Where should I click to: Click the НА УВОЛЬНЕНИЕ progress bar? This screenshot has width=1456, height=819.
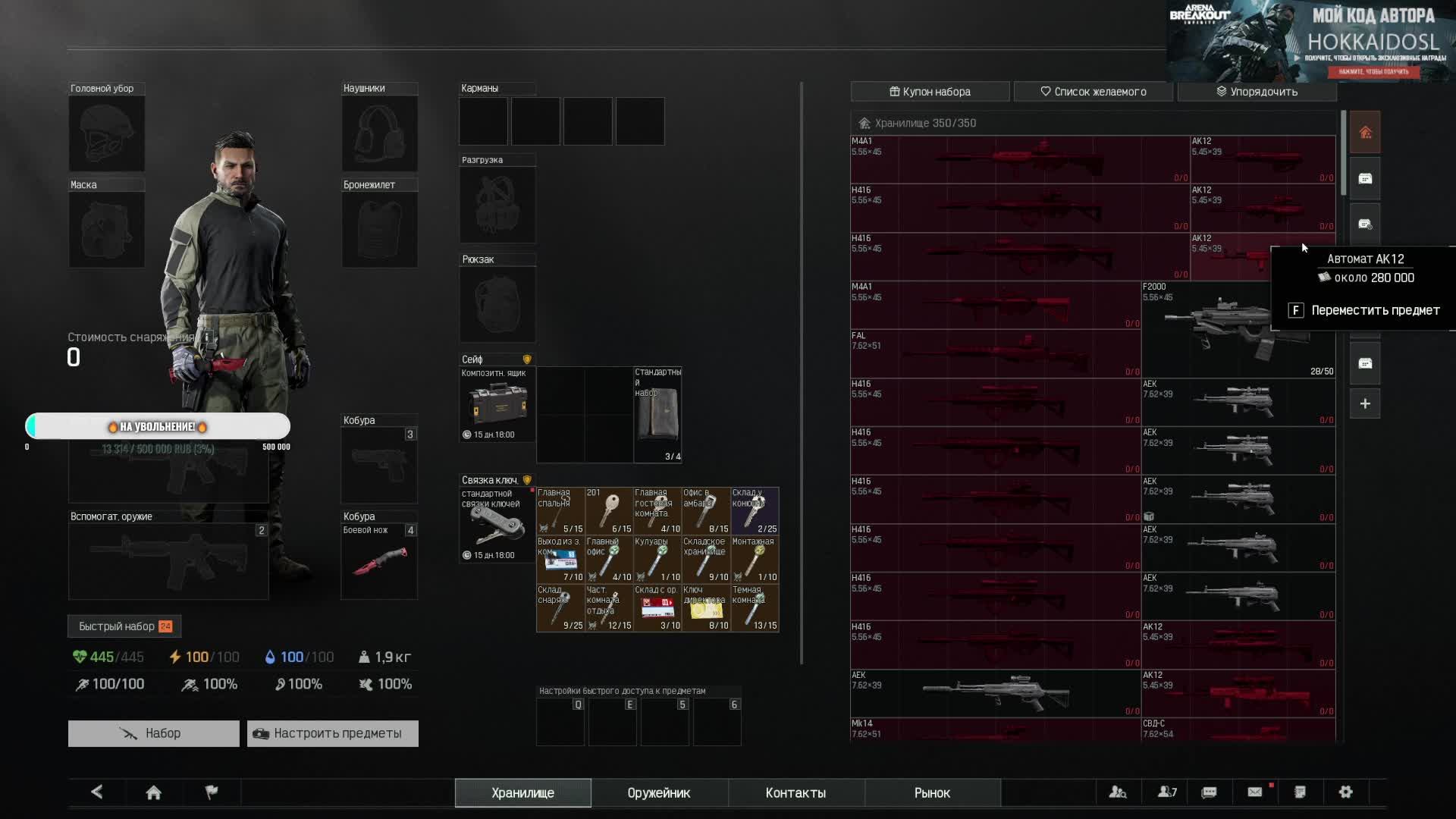pyautogui.click(x=158, y=427)
